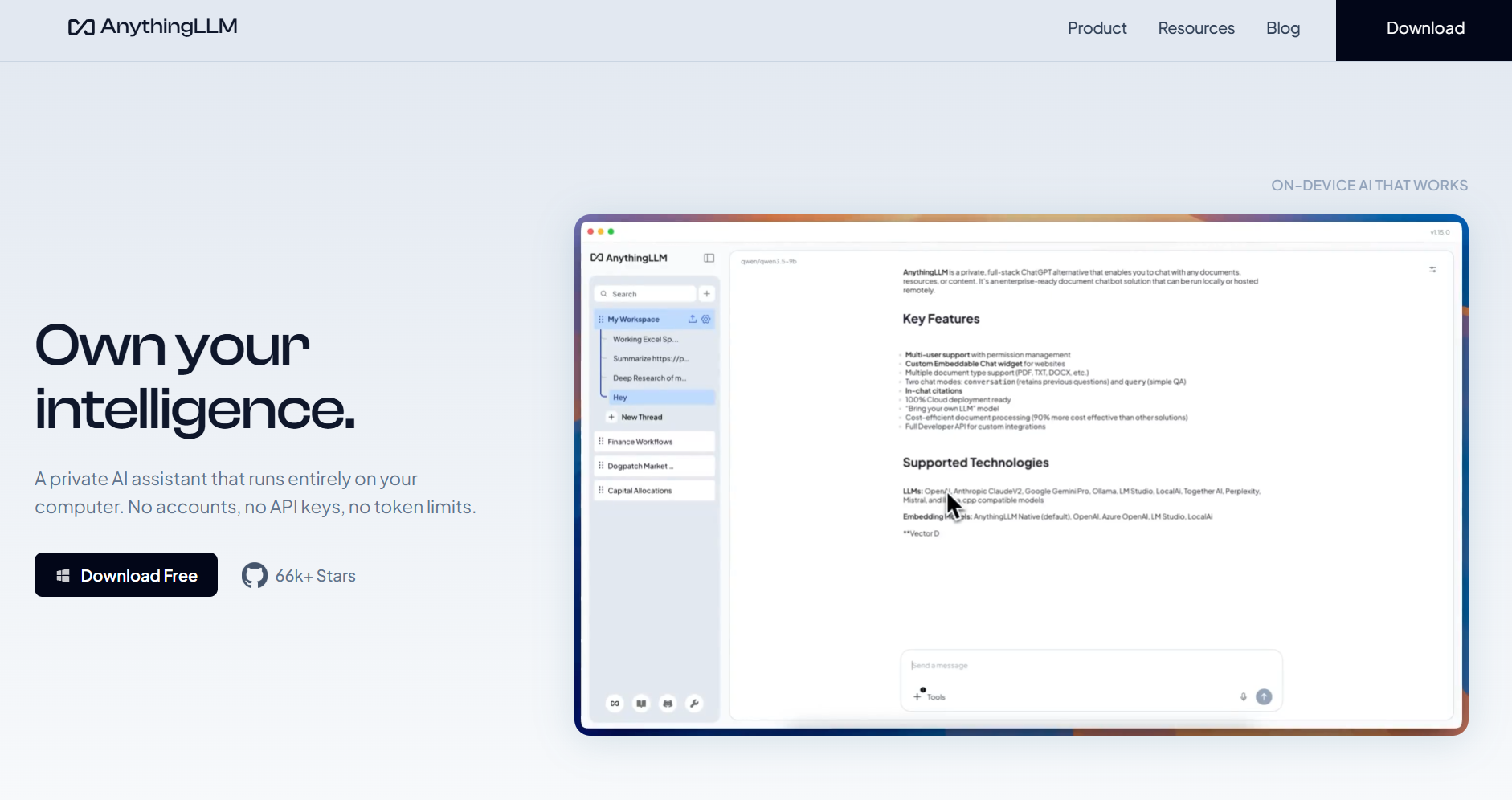Viewport: 1512px width, 800px height.
Task: Click the plus button beside Search
Action: tap(707, 294)
